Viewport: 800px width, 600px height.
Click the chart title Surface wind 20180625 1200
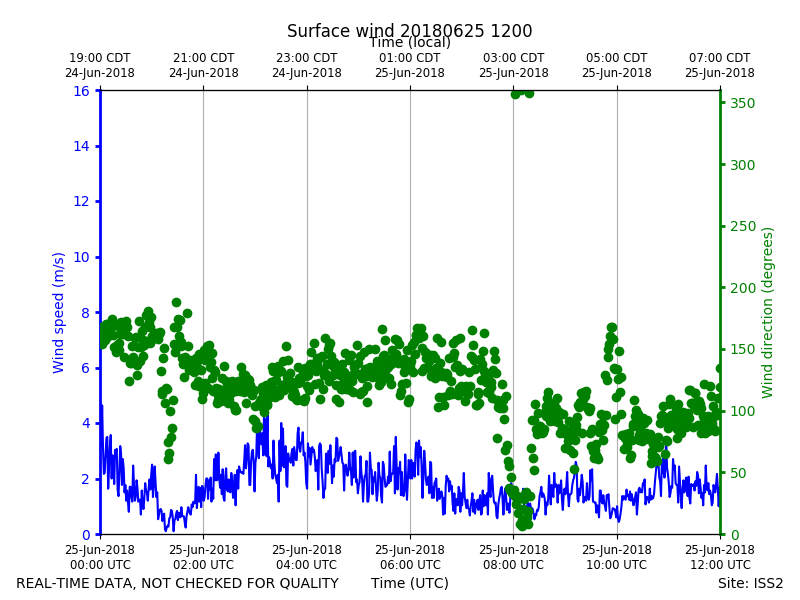pyautogui.click(x=409, y=31)
